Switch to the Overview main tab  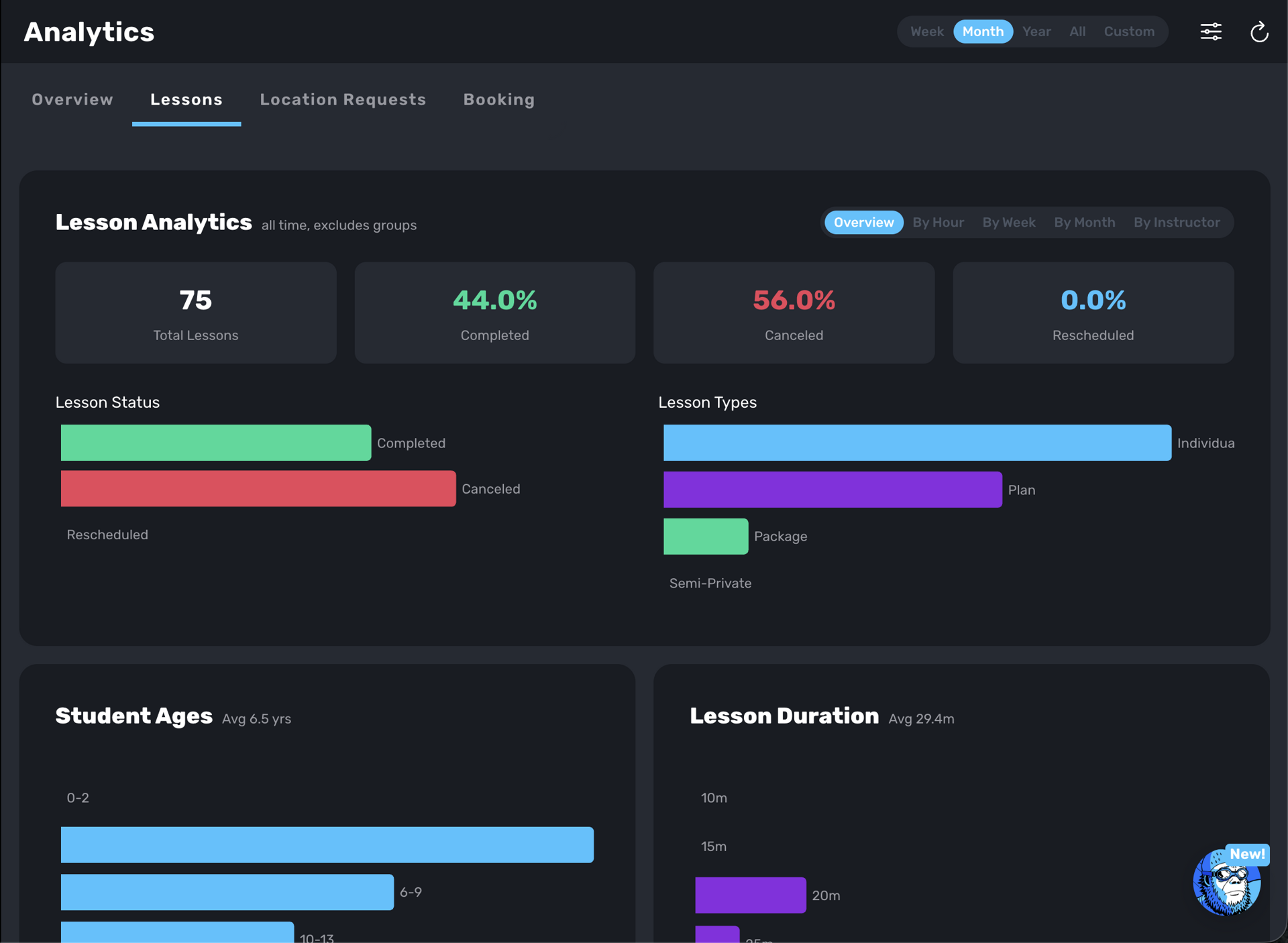(x=72, y=99)
